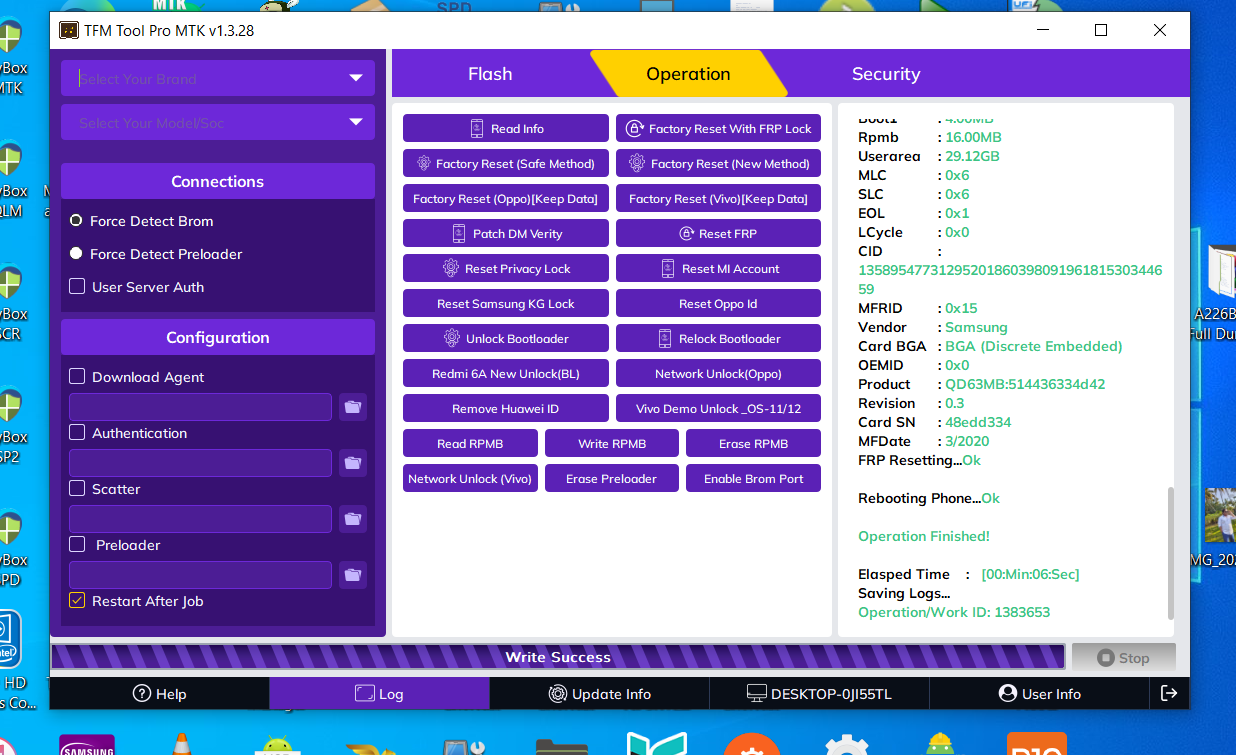Click the Download Agent path field
Image resolution: width=1236 pixels, height=755 pixels.
pos(200,407)
